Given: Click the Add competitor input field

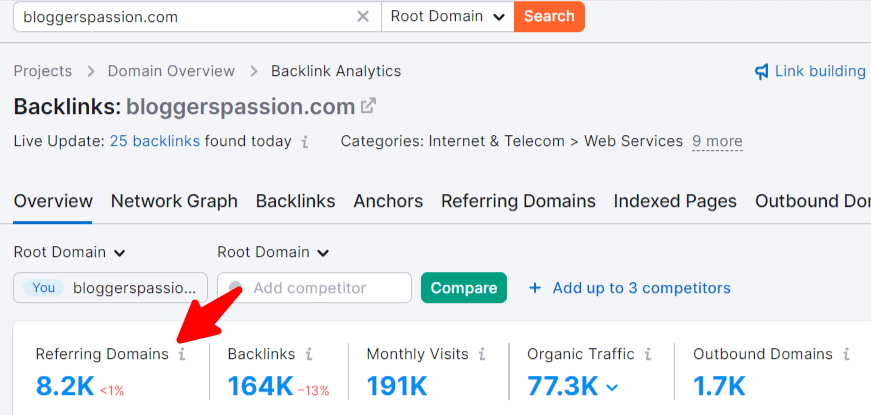Looking at the screenshot, I should click(x=320, y=288).
